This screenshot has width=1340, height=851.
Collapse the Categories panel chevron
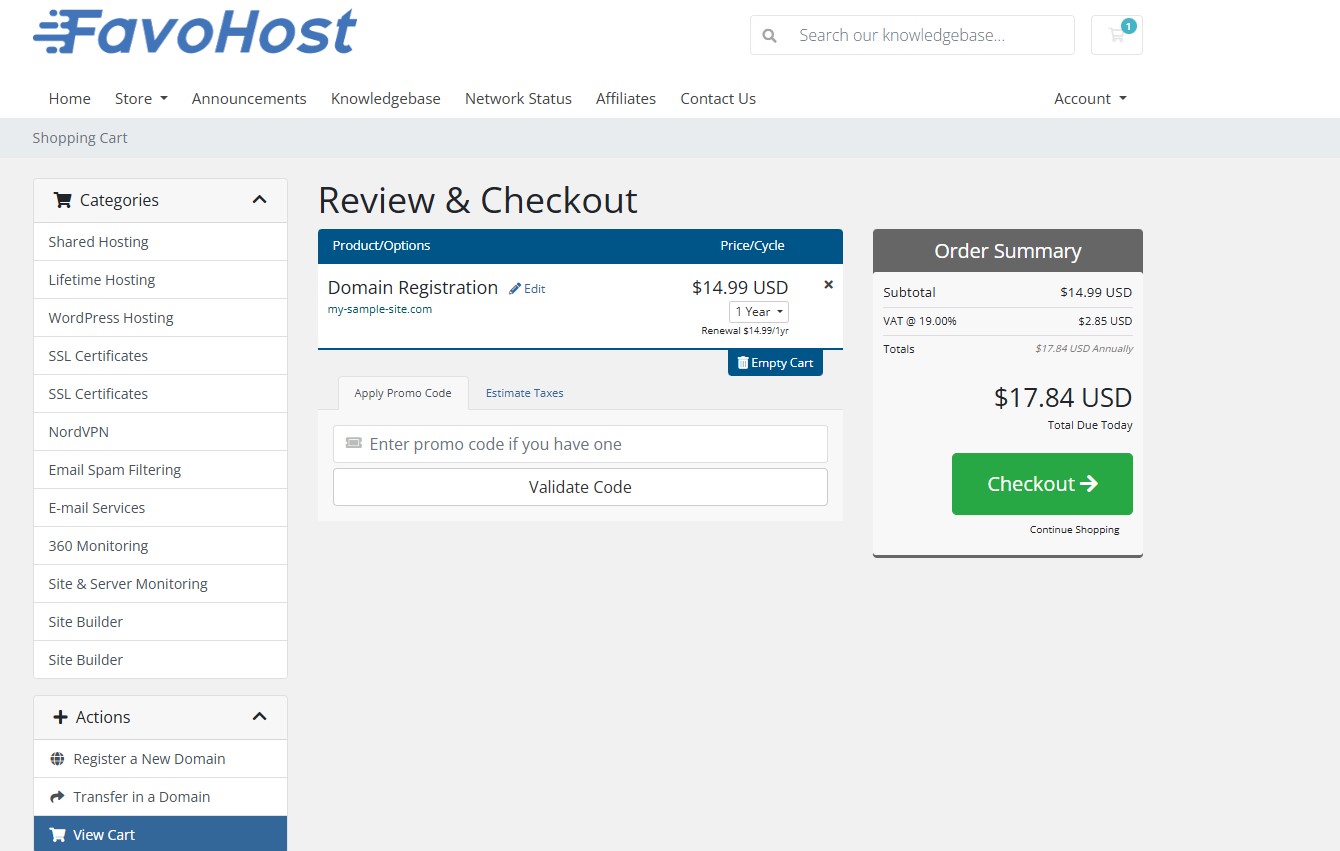[260, 200]
